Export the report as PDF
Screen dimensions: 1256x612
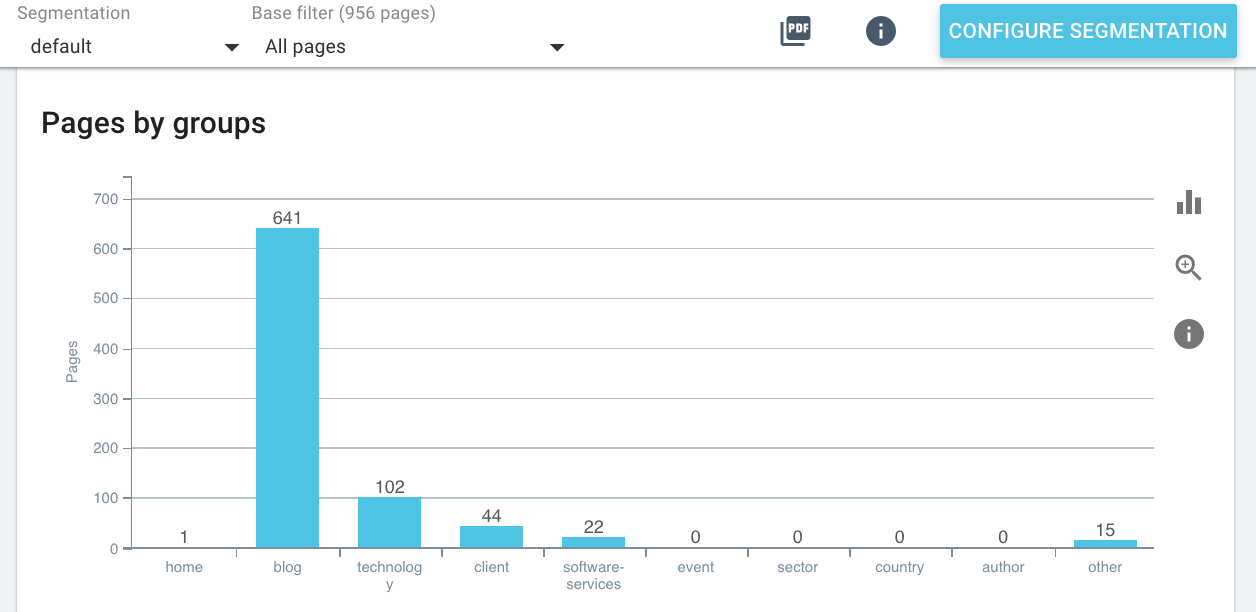pyautogui.click(x=795, y=31)
